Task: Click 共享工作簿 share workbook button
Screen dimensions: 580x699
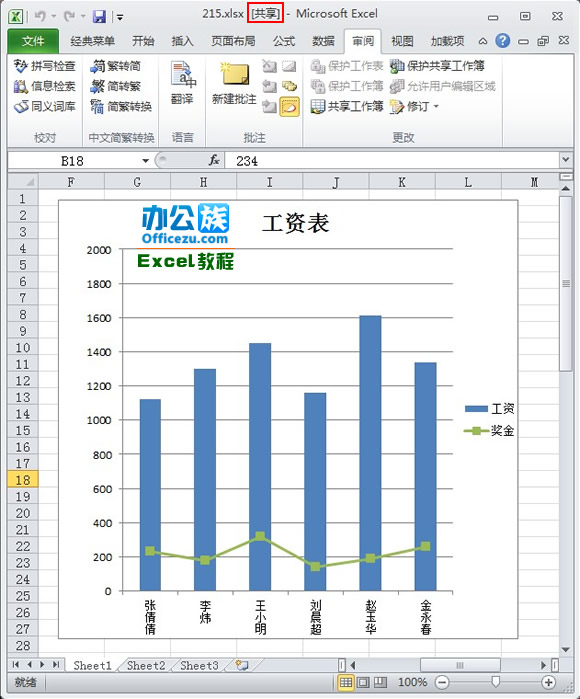Action: click(x=347, y=107)
